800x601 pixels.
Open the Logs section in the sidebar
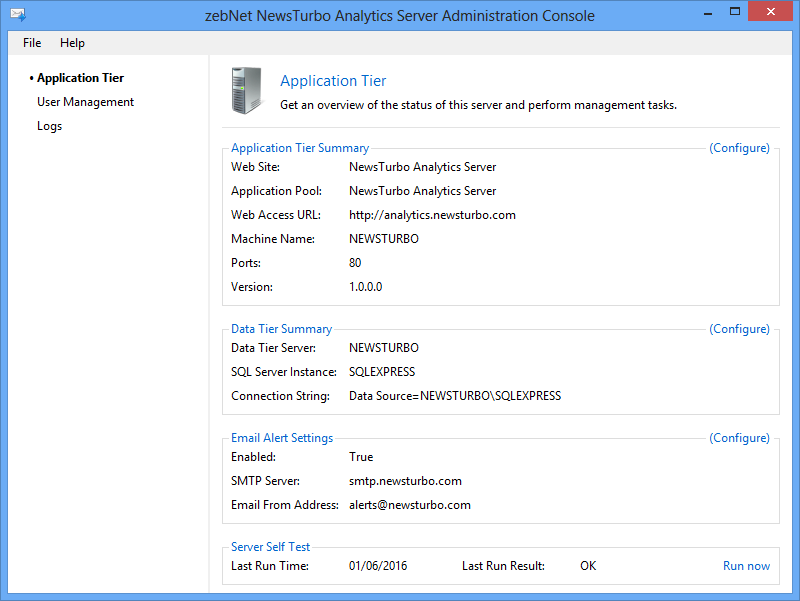click(x=49, y=126)
